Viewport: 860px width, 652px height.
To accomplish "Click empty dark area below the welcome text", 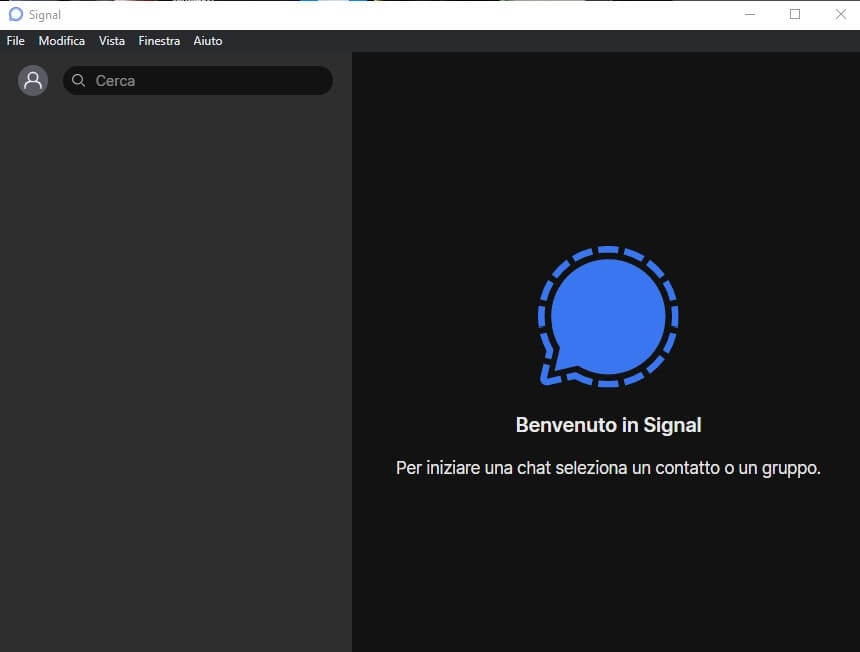I will 608,570.
